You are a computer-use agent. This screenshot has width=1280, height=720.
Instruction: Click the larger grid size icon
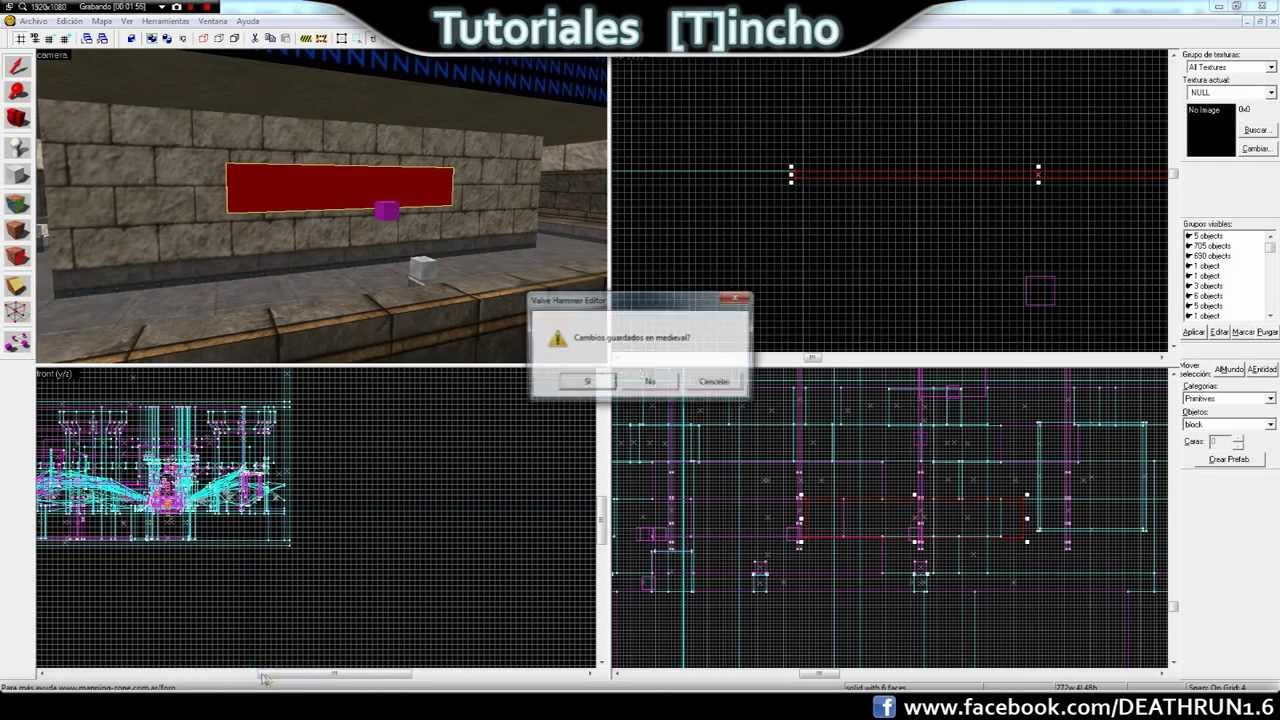click(63, 39)
